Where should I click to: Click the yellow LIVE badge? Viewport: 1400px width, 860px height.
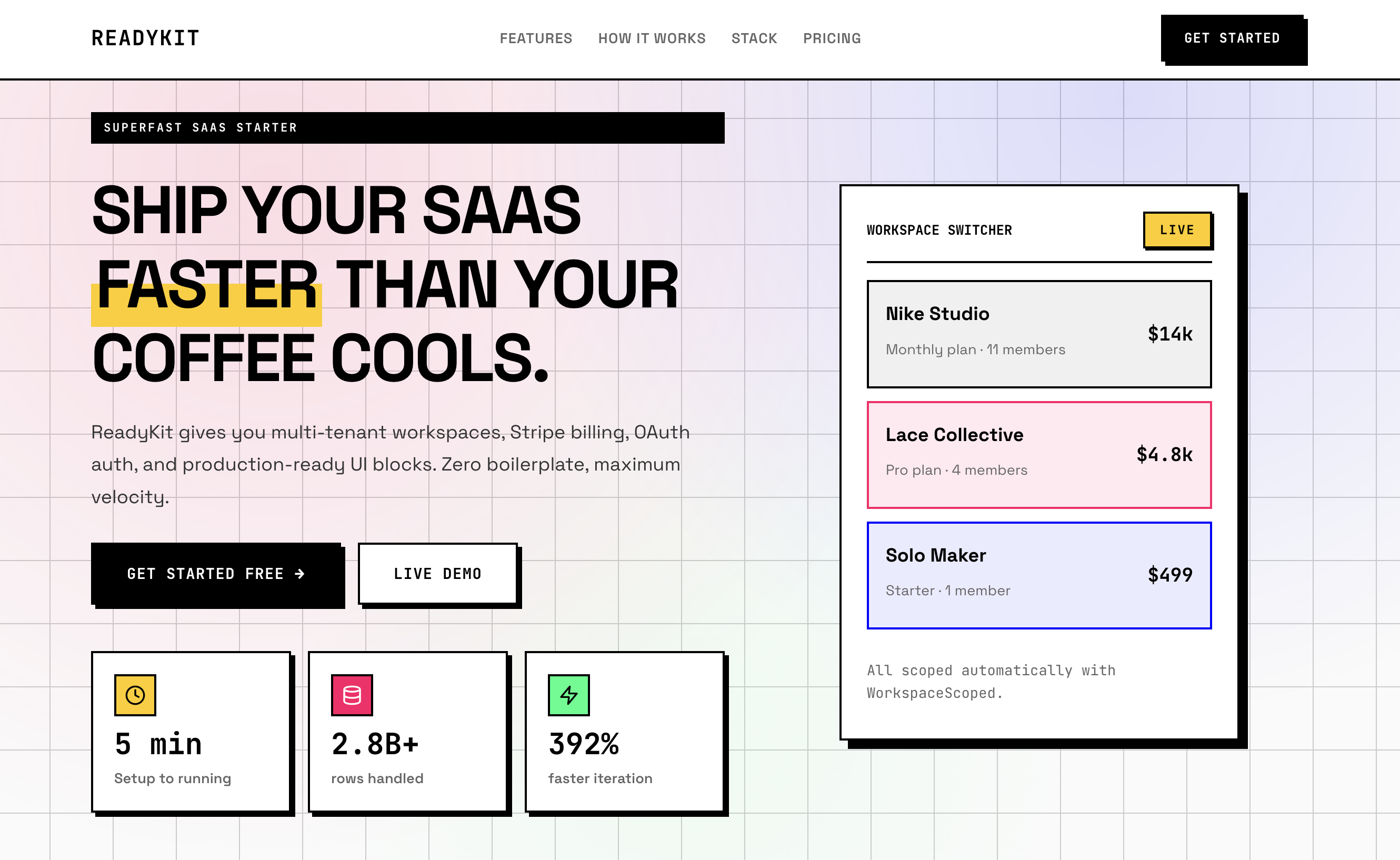click(1176, 230)
